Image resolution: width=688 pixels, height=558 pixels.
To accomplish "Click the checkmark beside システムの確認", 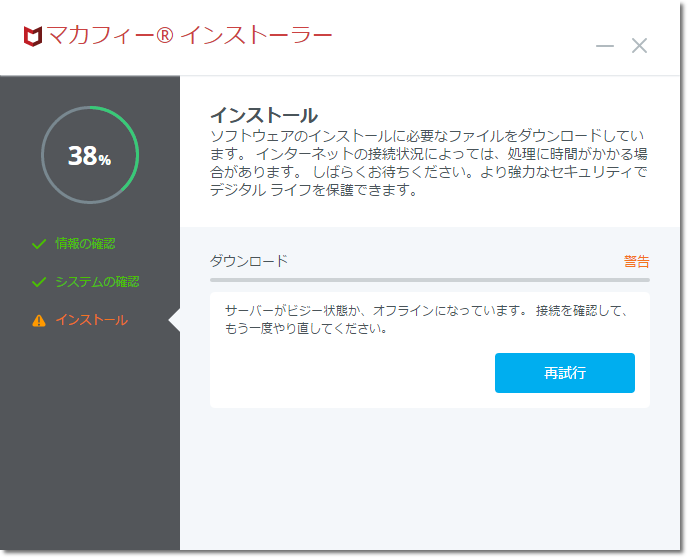I will click(39, 282).
